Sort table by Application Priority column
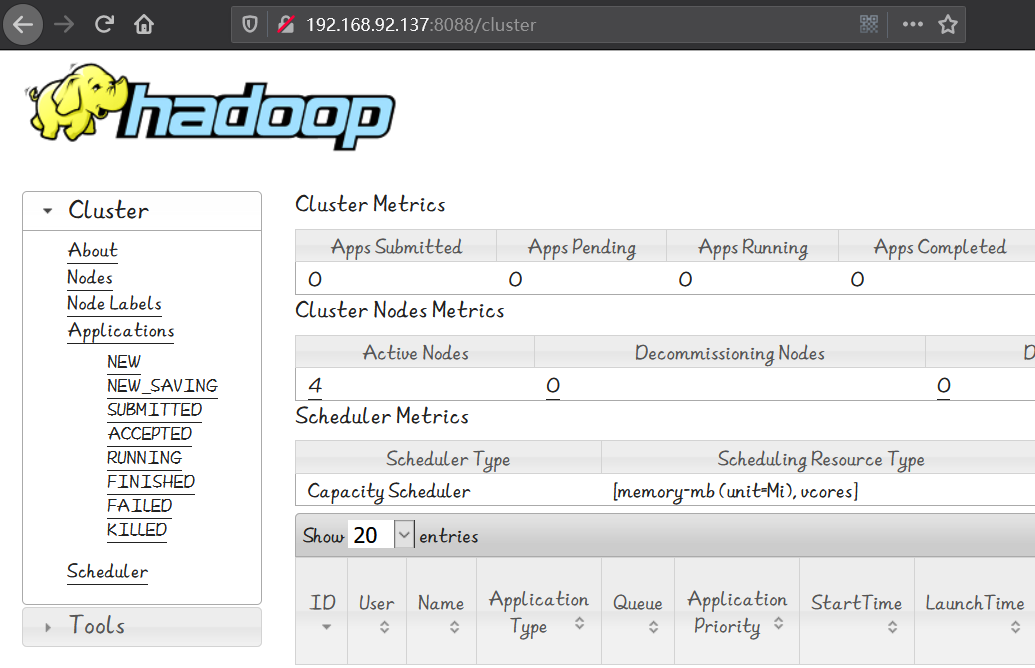1035x668 pixels. (737, 611)
